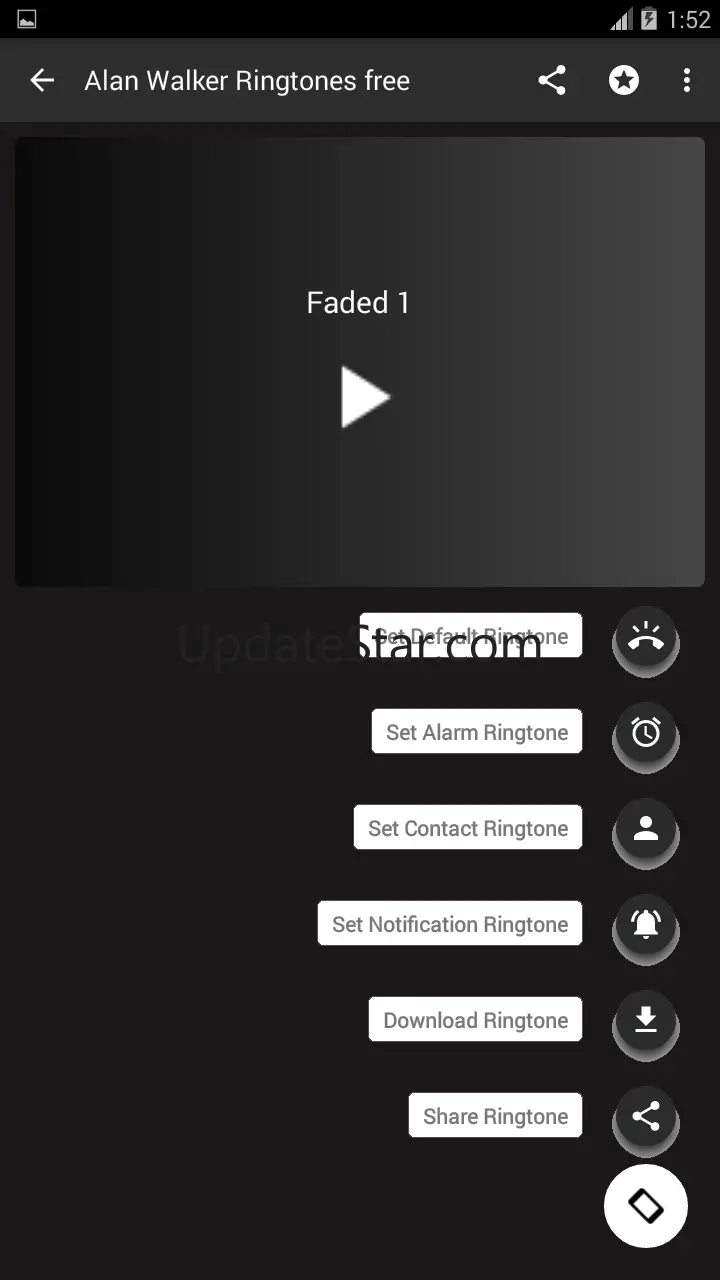Click the Share Ringtone label

(496, 1116)
